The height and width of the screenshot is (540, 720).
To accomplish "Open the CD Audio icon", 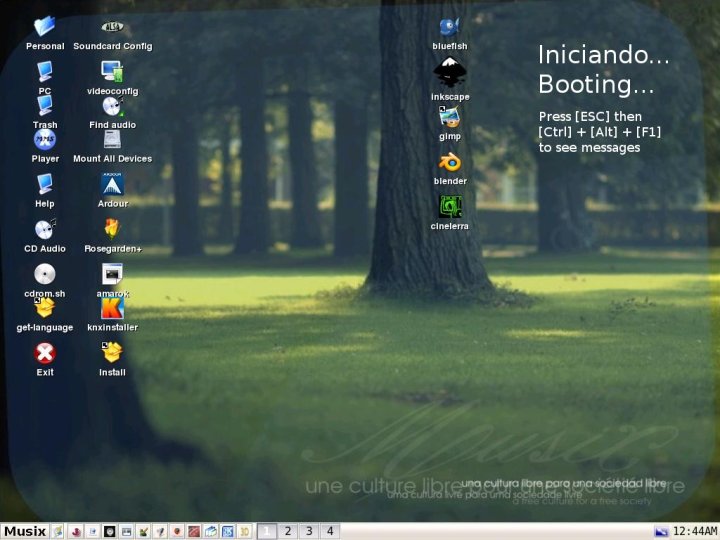I will click(45, 229).
